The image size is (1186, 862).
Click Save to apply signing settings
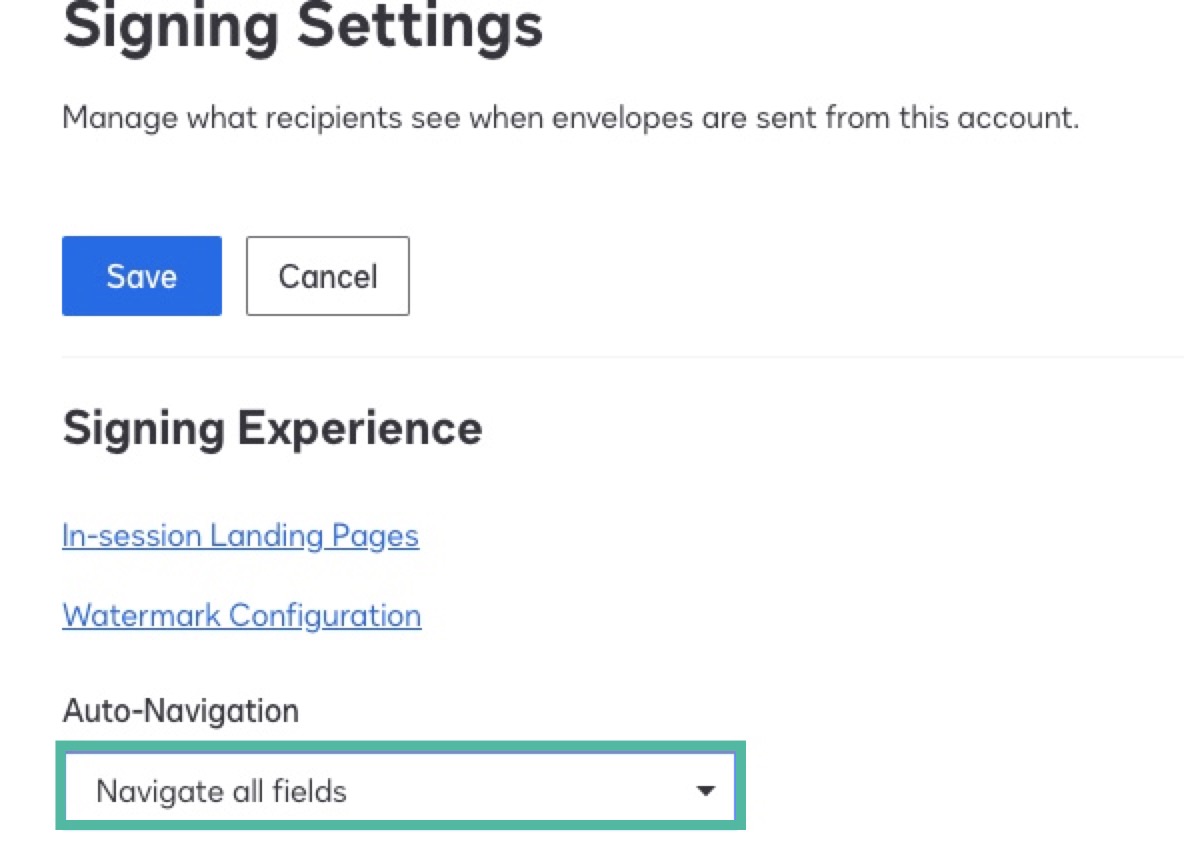(141, 276)
